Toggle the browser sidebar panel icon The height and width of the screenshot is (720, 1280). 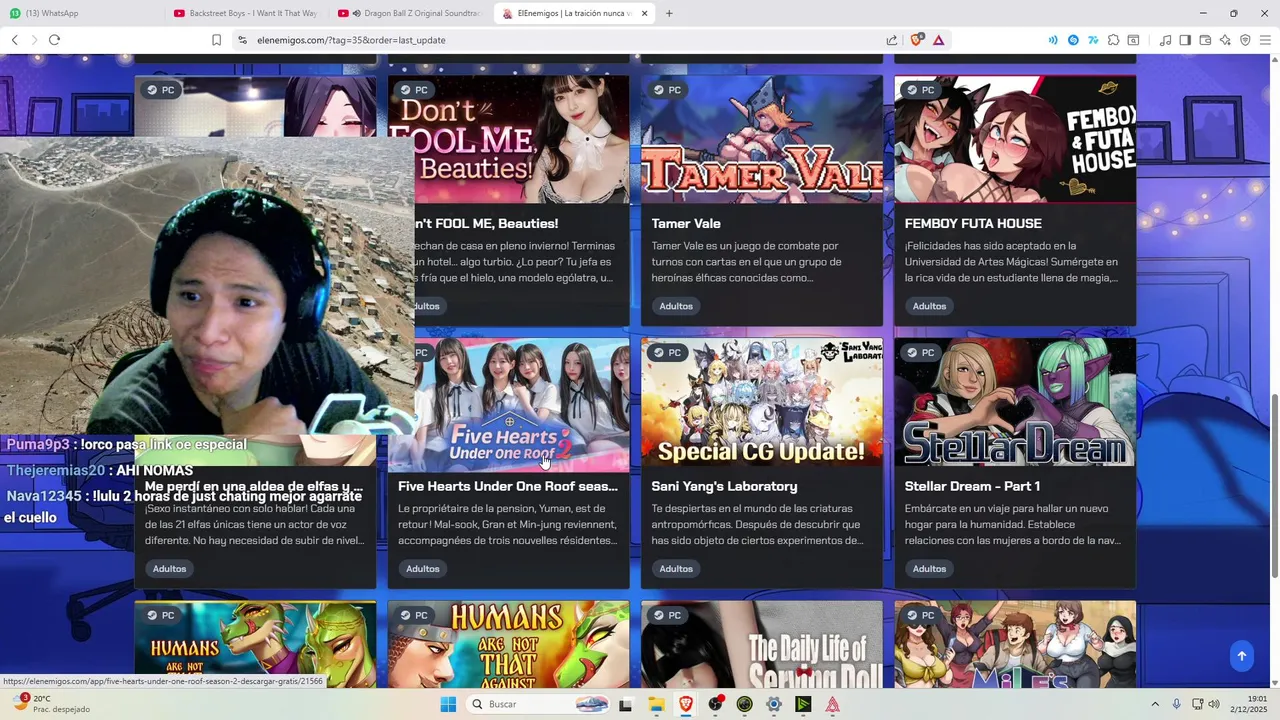click(1185, 40)
